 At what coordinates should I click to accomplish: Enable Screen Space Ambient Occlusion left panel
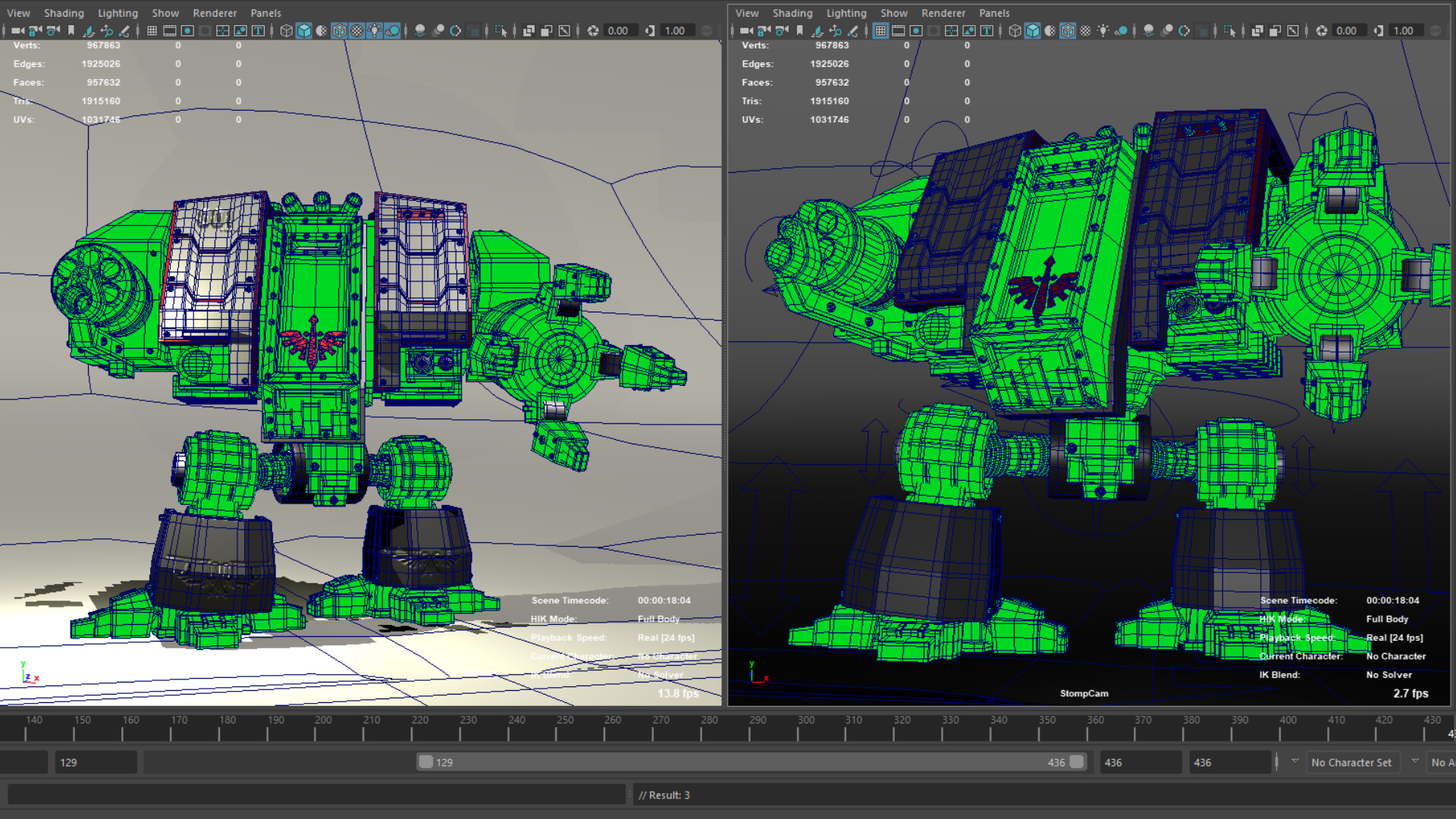420,30
